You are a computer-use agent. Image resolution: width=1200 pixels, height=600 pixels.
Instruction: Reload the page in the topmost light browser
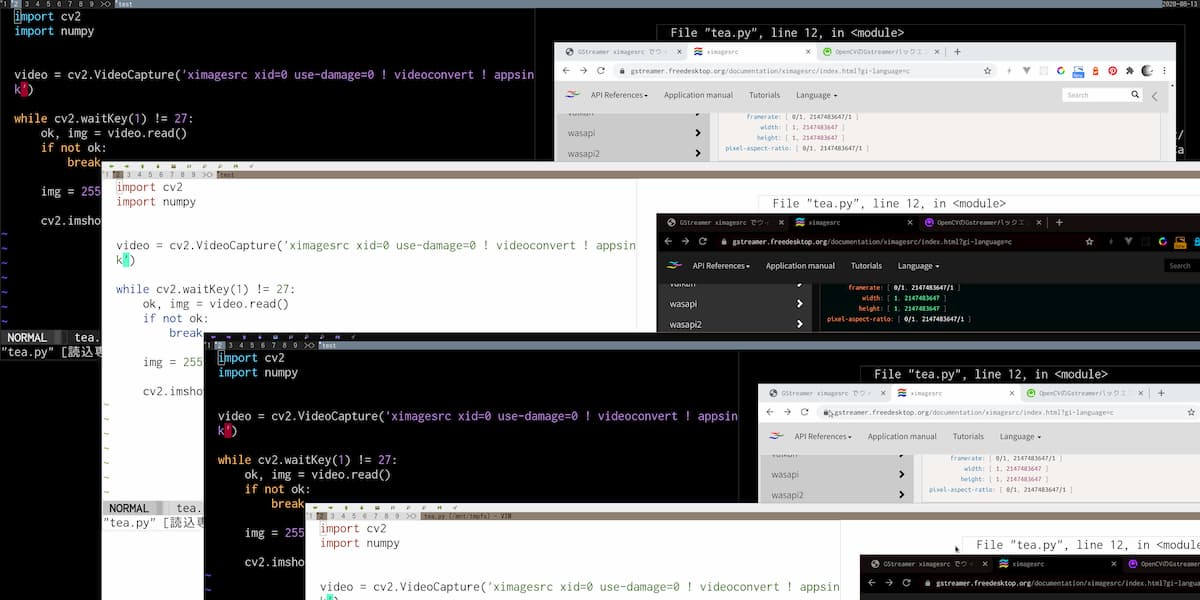coord(600,71)
